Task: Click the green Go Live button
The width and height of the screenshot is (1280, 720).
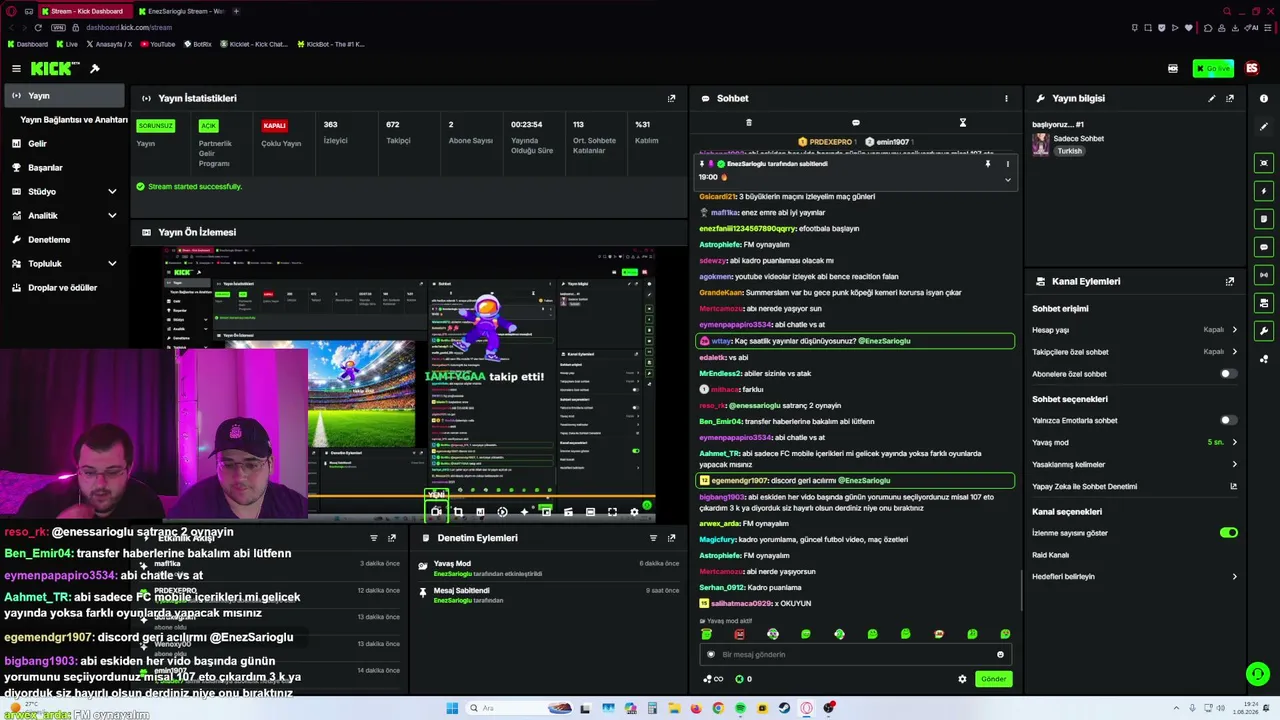Action: point(1213,68)
